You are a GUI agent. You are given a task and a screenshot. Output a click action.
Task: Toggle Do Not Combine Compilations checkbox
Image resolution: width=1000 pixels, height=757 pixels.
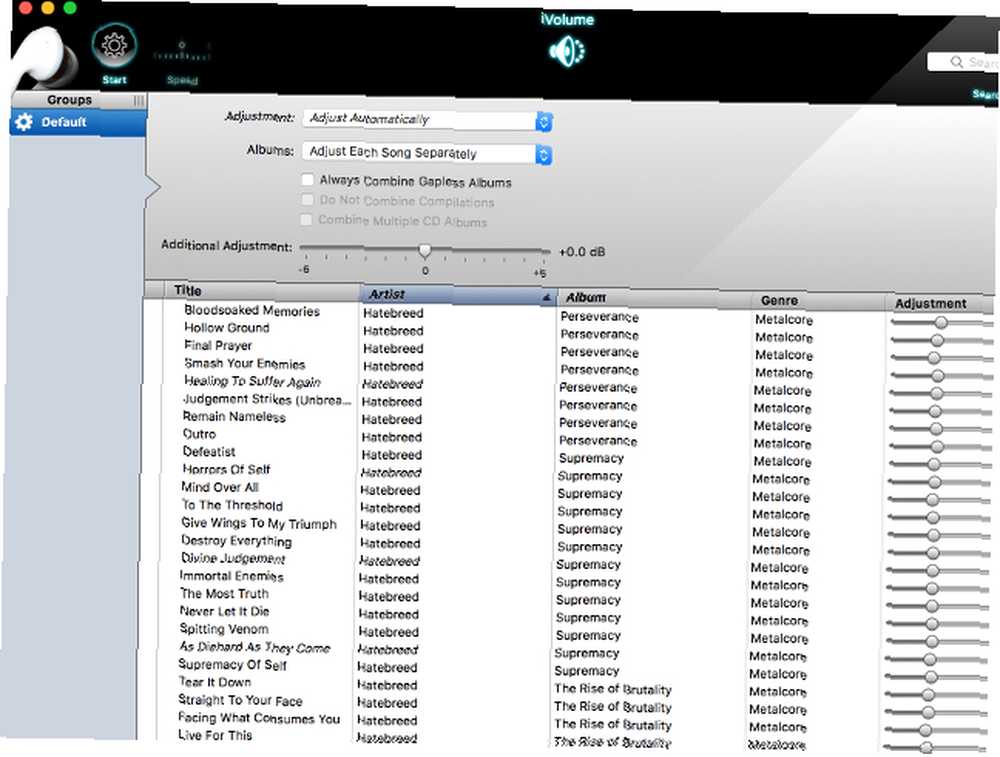[307, 200]
